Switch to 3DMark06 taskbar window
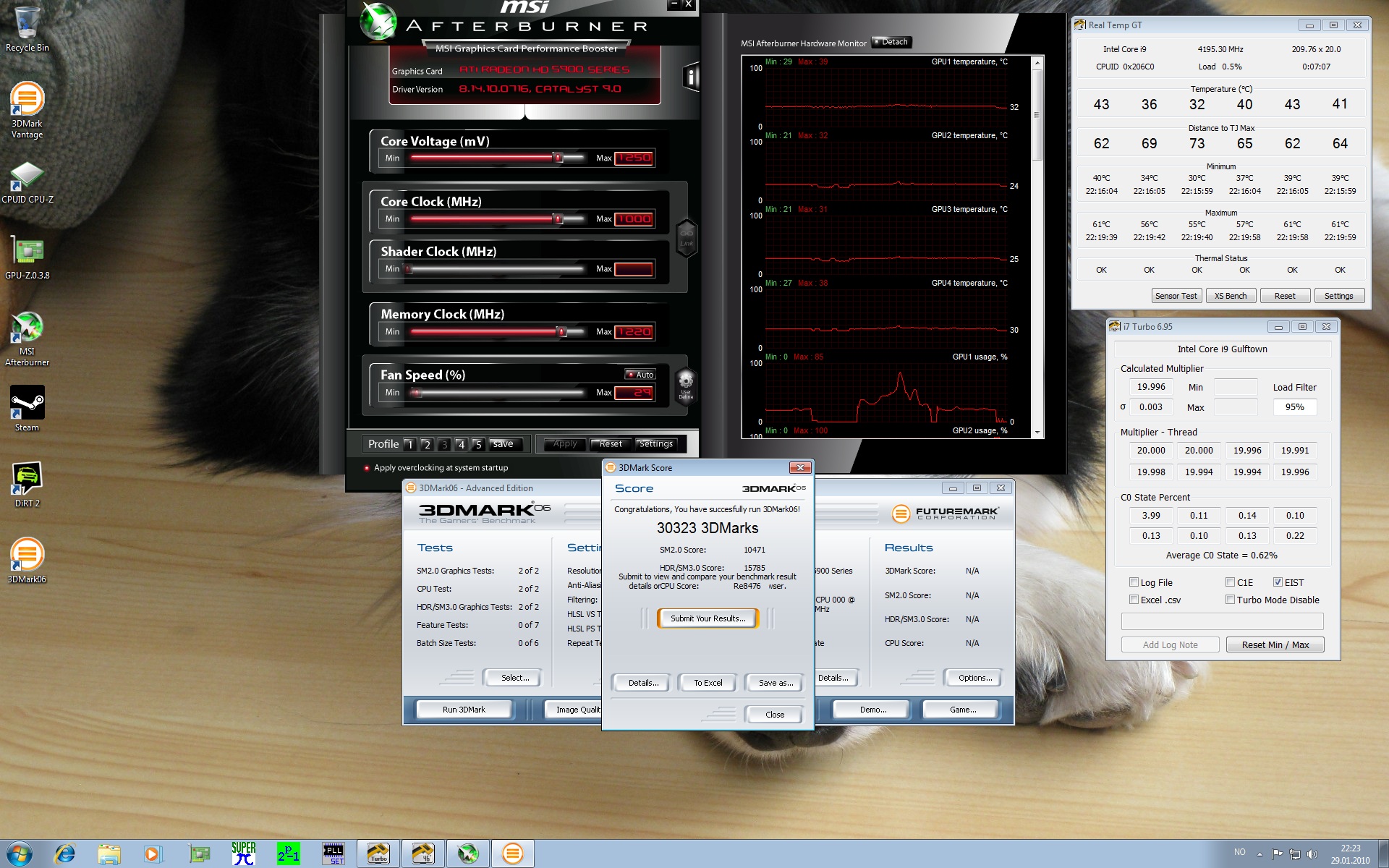 click(513, 854)
